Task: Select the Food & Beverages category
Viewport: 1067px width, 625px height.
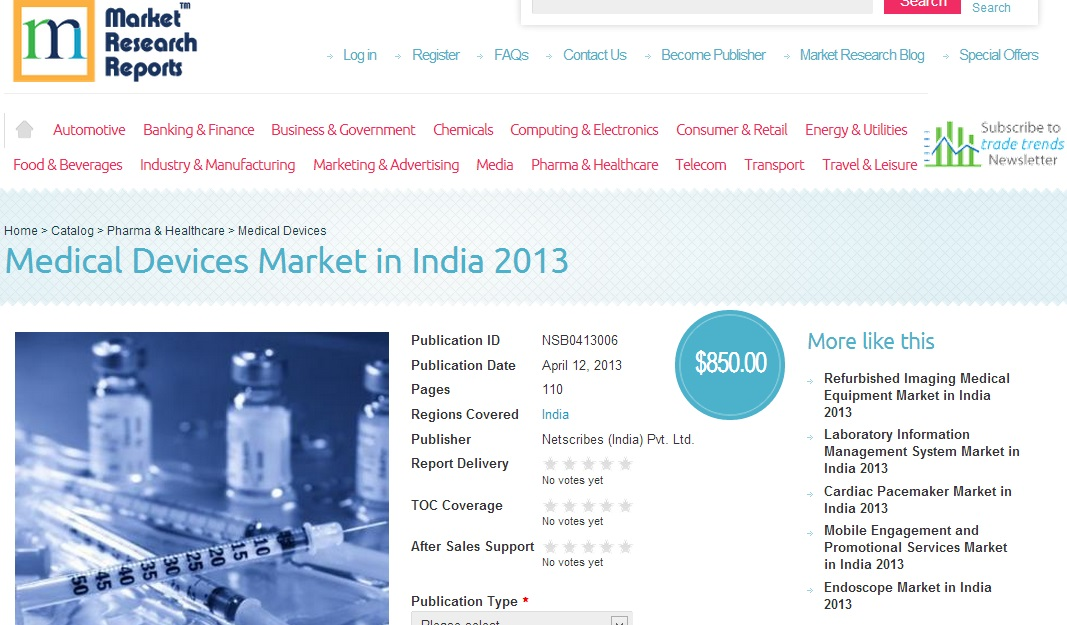Action: [x=68, y=165]
